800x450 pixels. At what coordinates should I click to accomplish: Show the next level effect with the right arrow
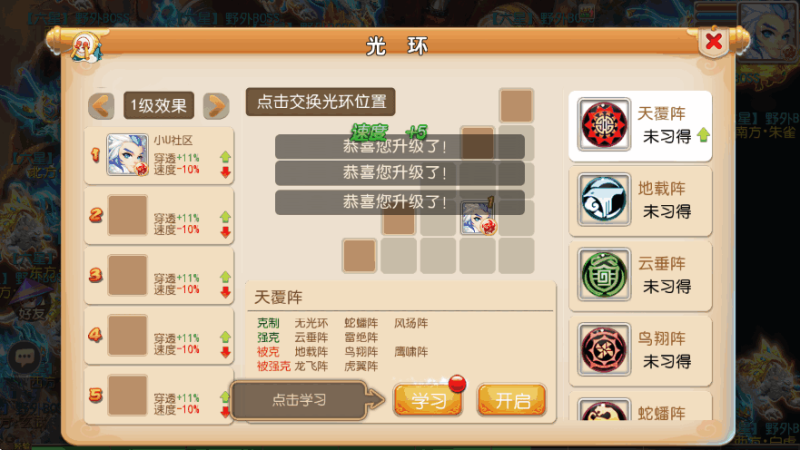(x=216, y=106)
